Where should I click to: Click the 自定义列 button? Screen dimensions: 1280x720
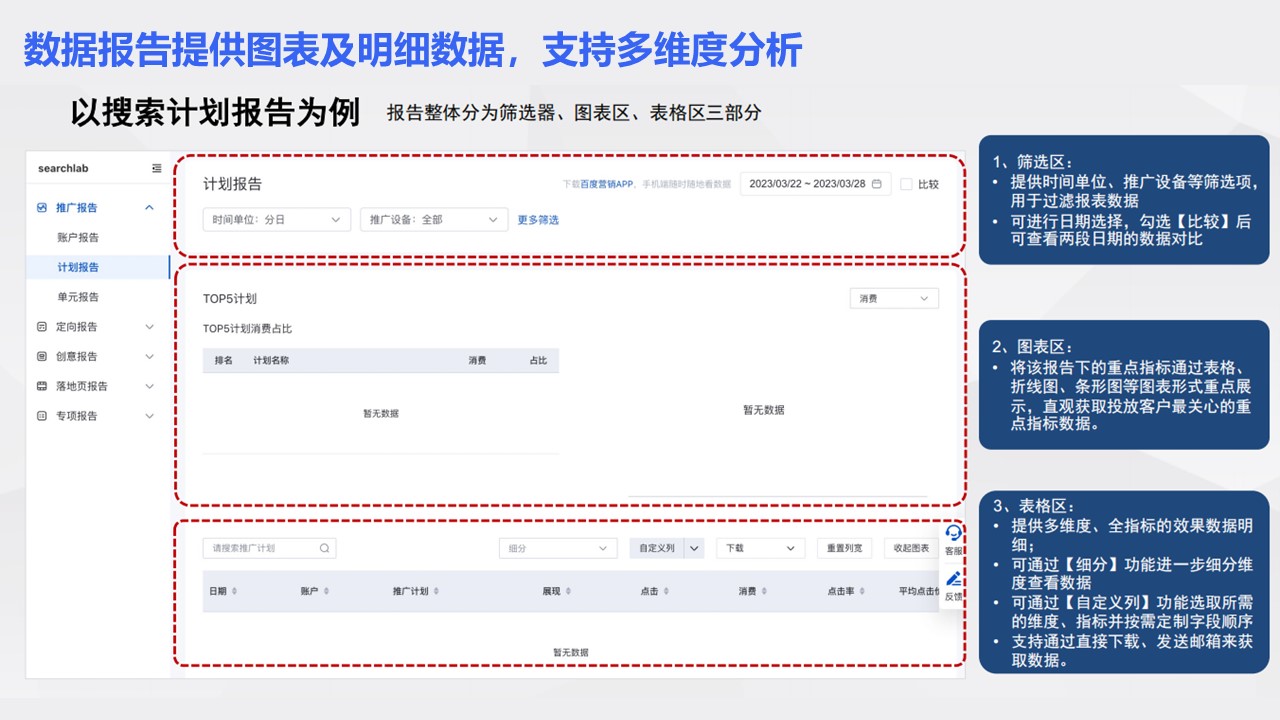click(x=656, y=549)
